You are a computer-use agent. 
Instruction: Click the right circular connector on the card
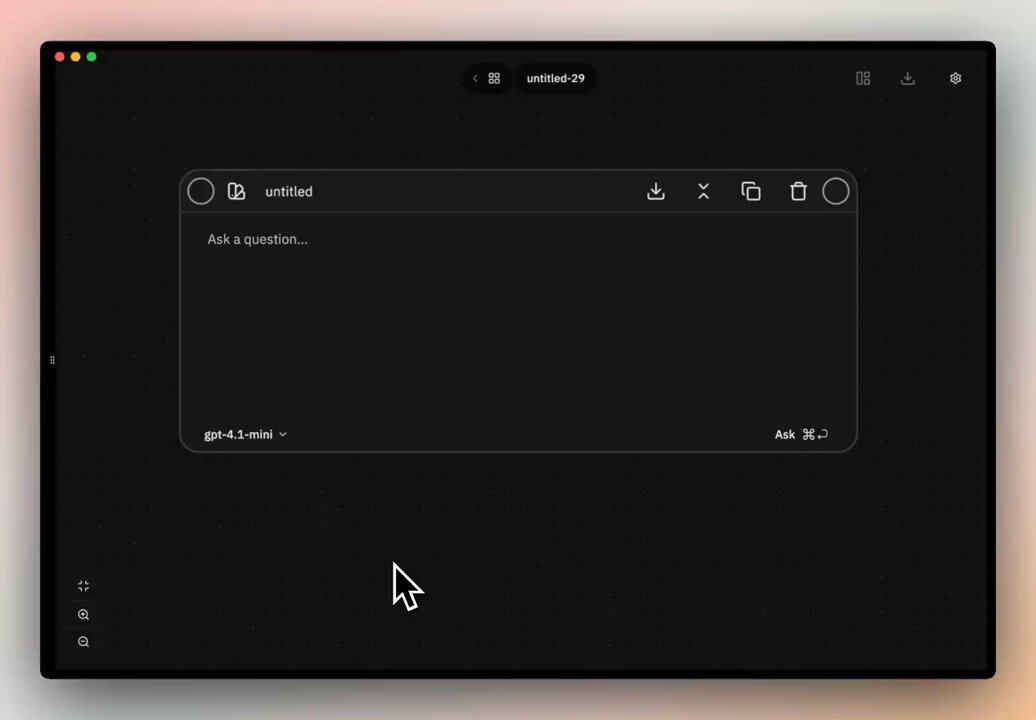tap(836, 191)
